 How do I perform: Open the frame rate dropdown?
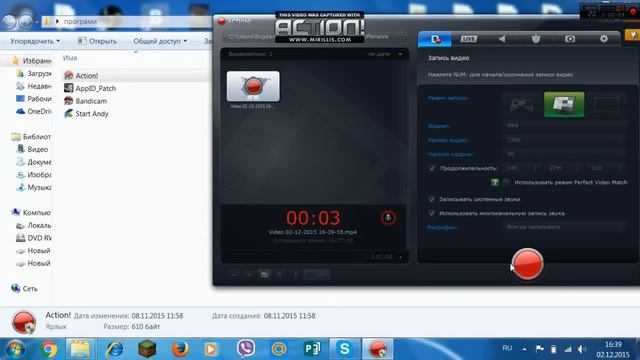click(564, 154)
